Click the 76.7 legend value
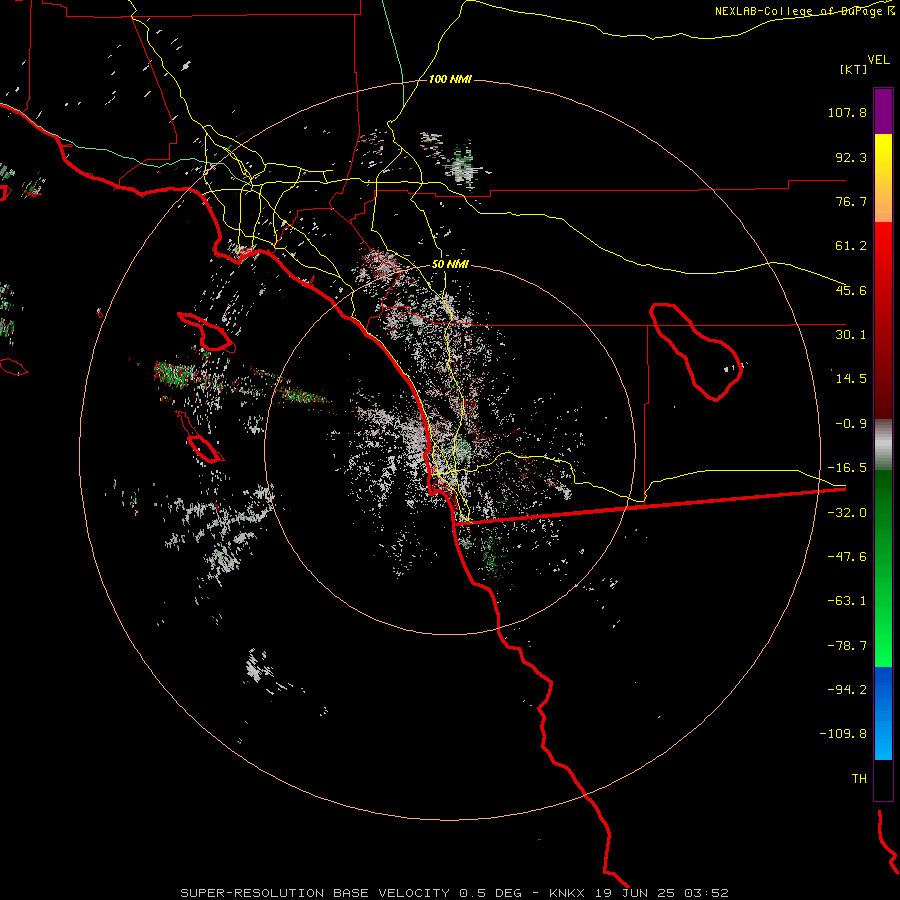Image resolution: width=900 pixels, height=900 pixels. pyautogui.click(x=851, y=201)
